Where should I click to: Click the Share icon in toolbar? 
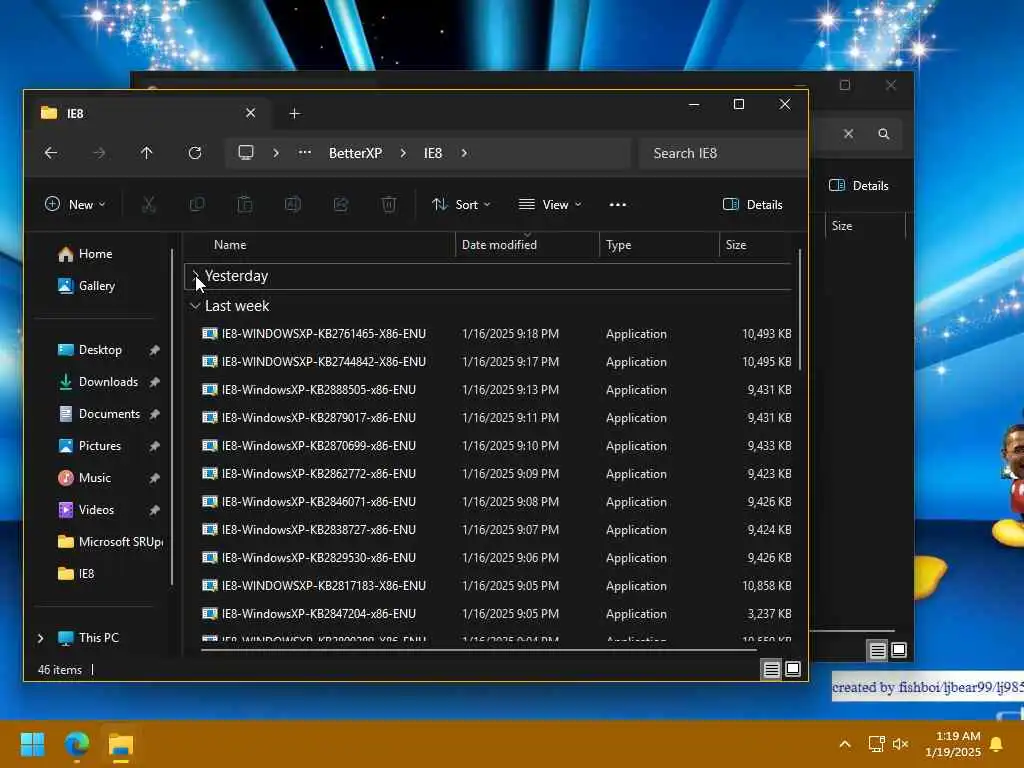[341, 204]
